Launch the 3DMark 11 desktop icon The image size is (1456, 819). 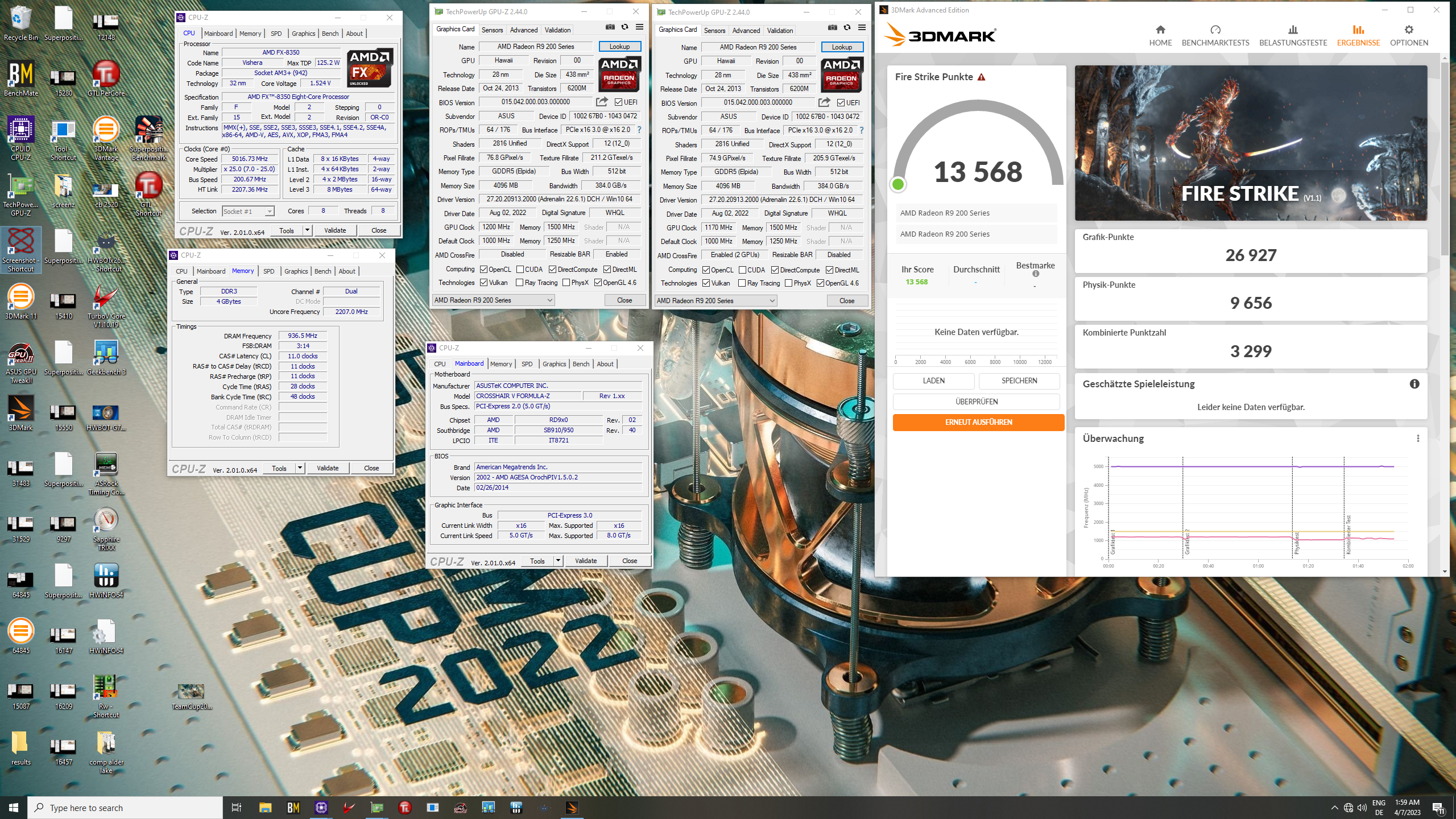20,301
